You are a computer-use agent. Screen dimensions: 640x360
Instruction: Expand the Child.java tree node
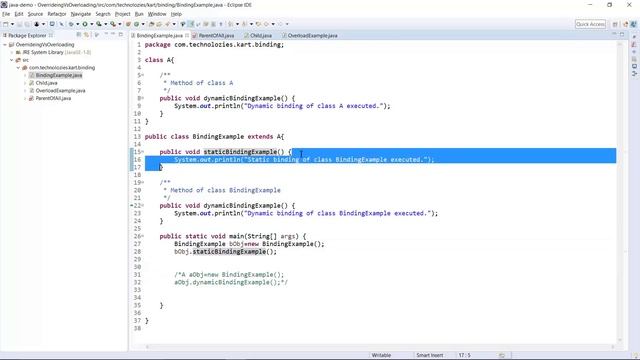pyautogui.click(x=25, y=83)
